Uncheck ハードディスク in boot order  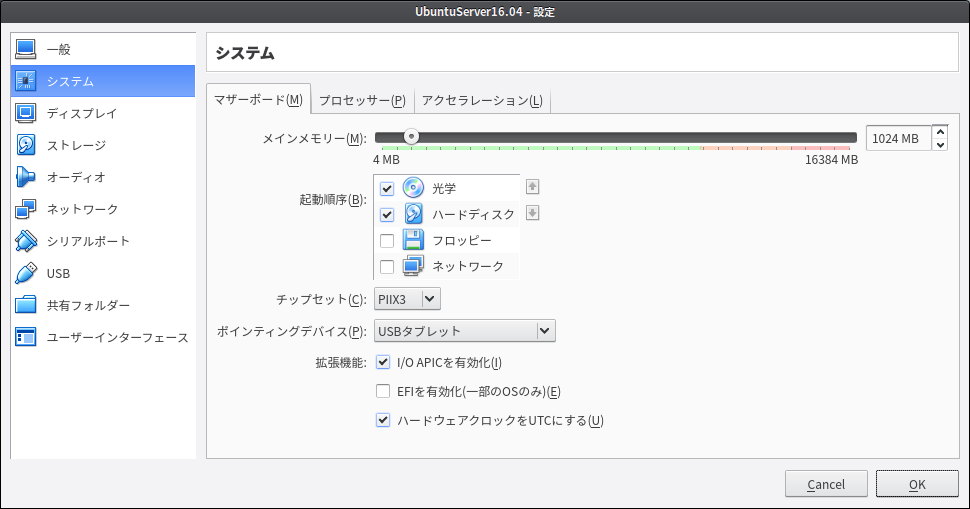(387, 215)
